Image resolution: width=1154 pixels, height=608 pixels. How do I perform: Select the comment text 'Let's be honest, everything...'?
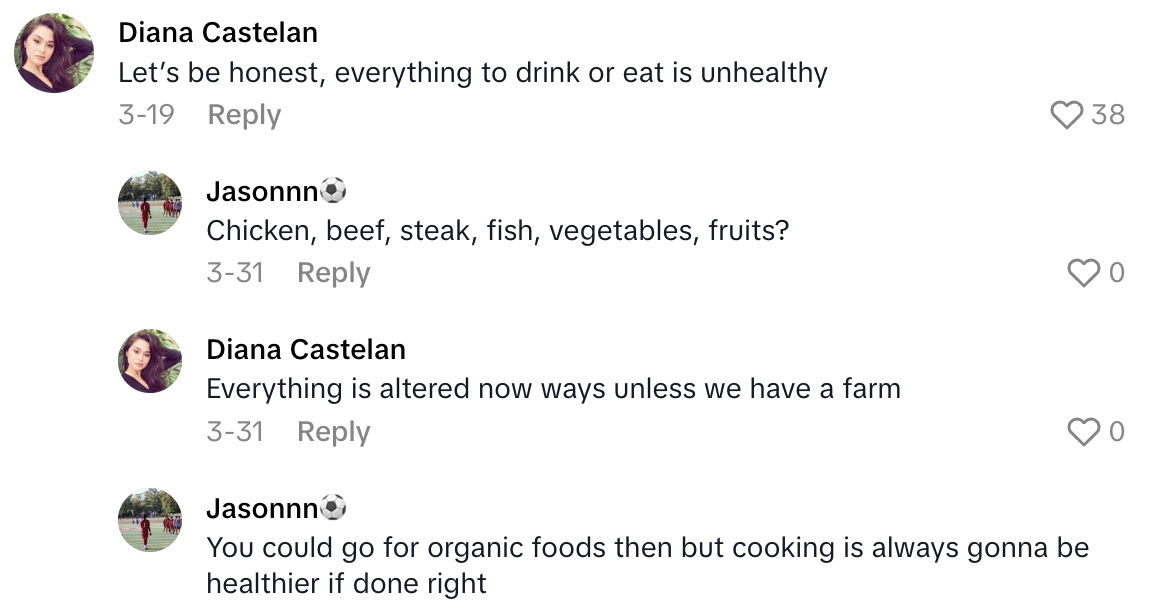472,73
